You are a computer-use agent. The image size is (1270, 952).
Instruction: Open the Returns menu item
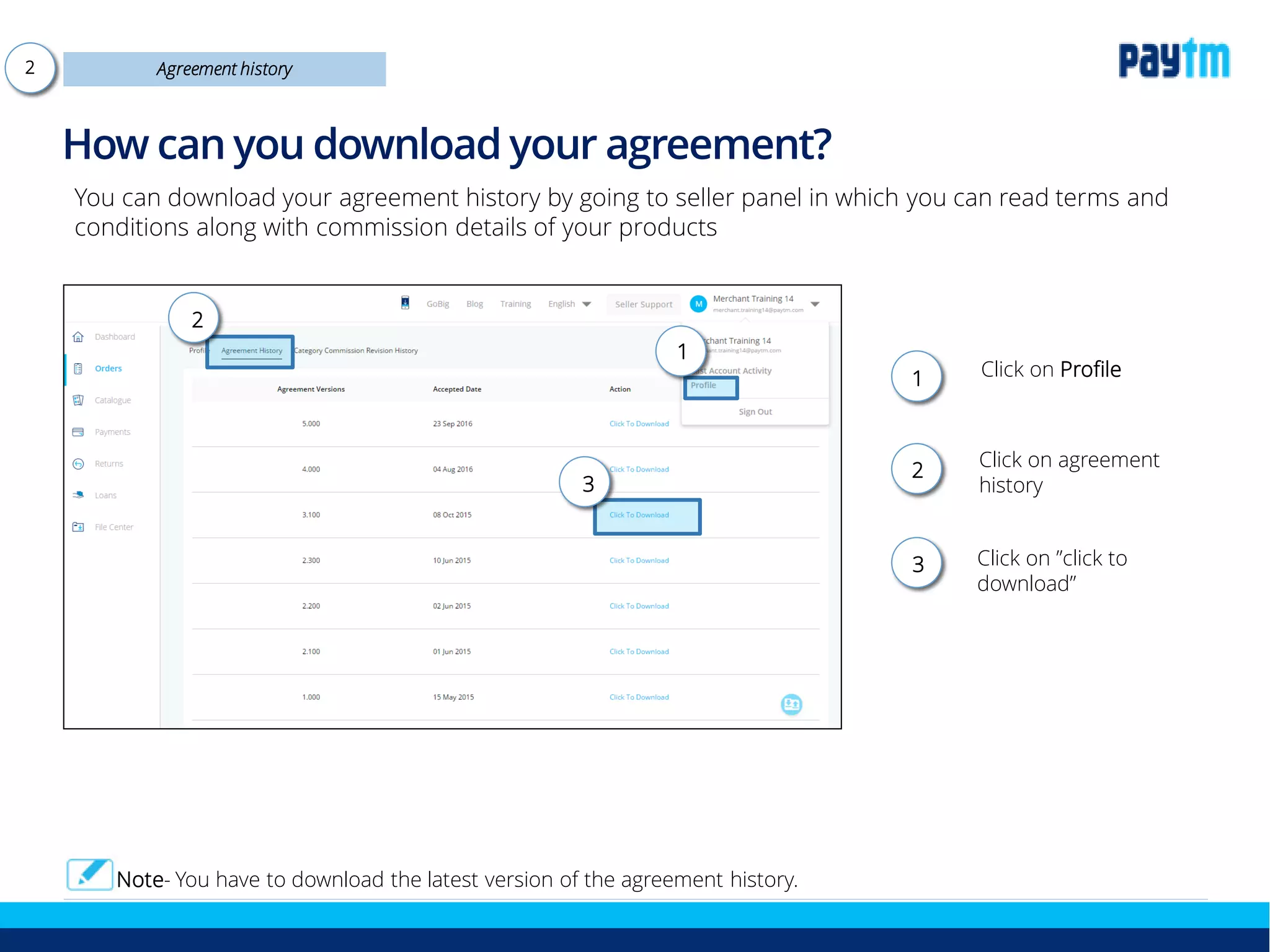click(x=109, y=463)
